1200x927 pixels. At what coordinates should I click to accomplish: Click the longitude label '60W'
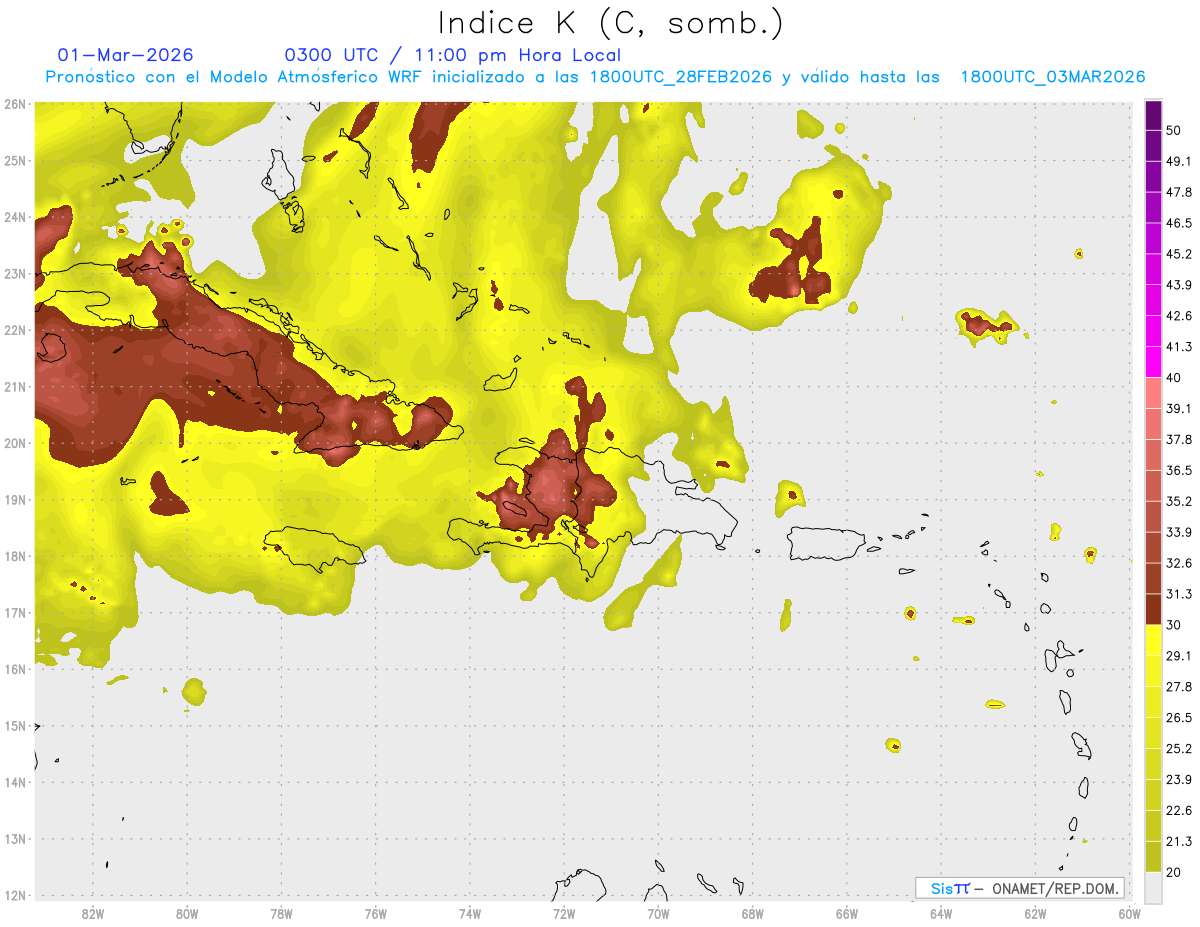(x=1129, y=914)
